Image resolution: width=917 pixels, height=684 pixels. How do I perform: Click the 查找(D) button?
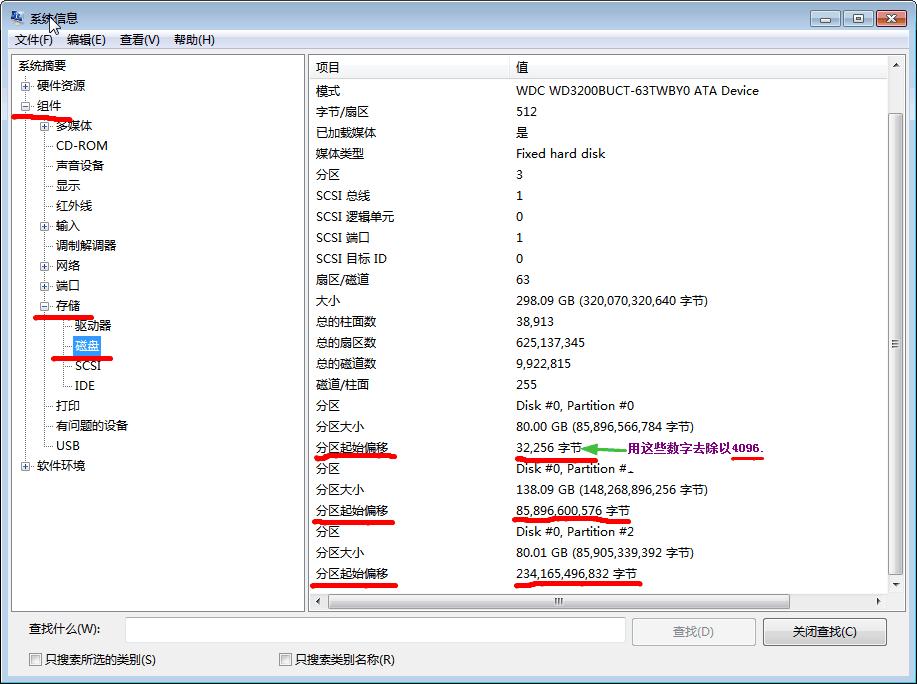[x=693, y=631]
